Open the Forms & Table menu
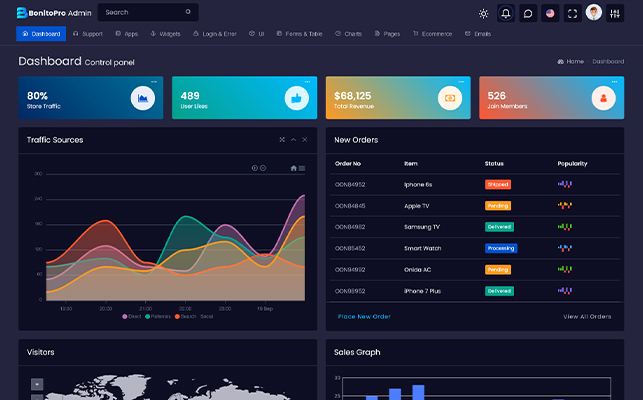The height and width of the screenshot is (400, 643). 299,34
